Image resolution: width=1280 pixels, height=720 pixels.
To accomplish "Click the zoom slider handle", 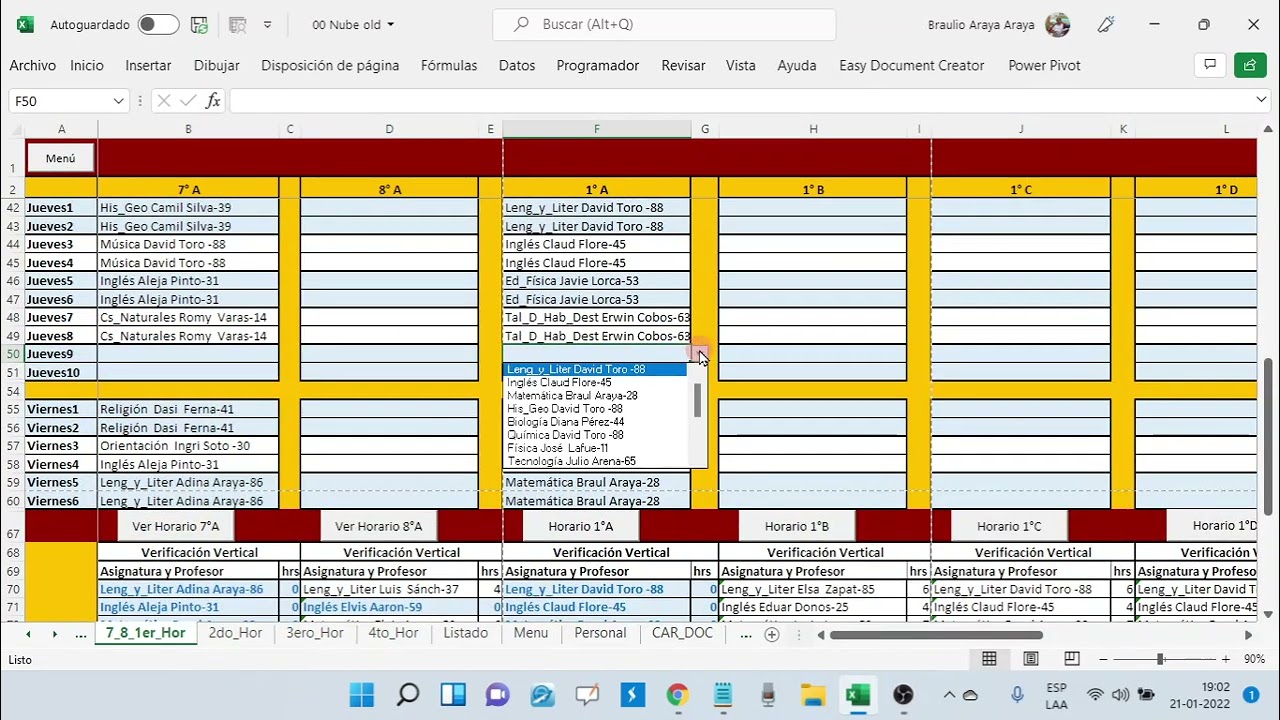I will tap(1160, 659).
